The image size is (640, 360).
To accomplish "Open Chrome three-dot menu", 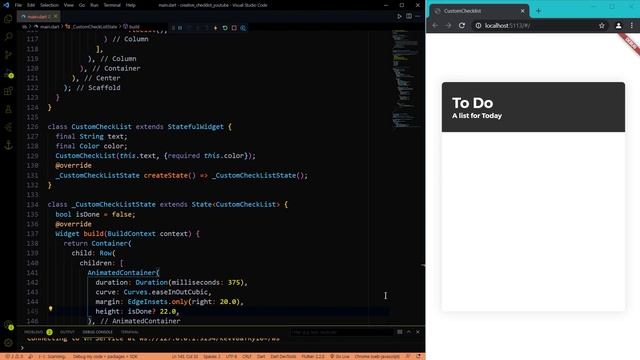I will (x=632, y=25).
